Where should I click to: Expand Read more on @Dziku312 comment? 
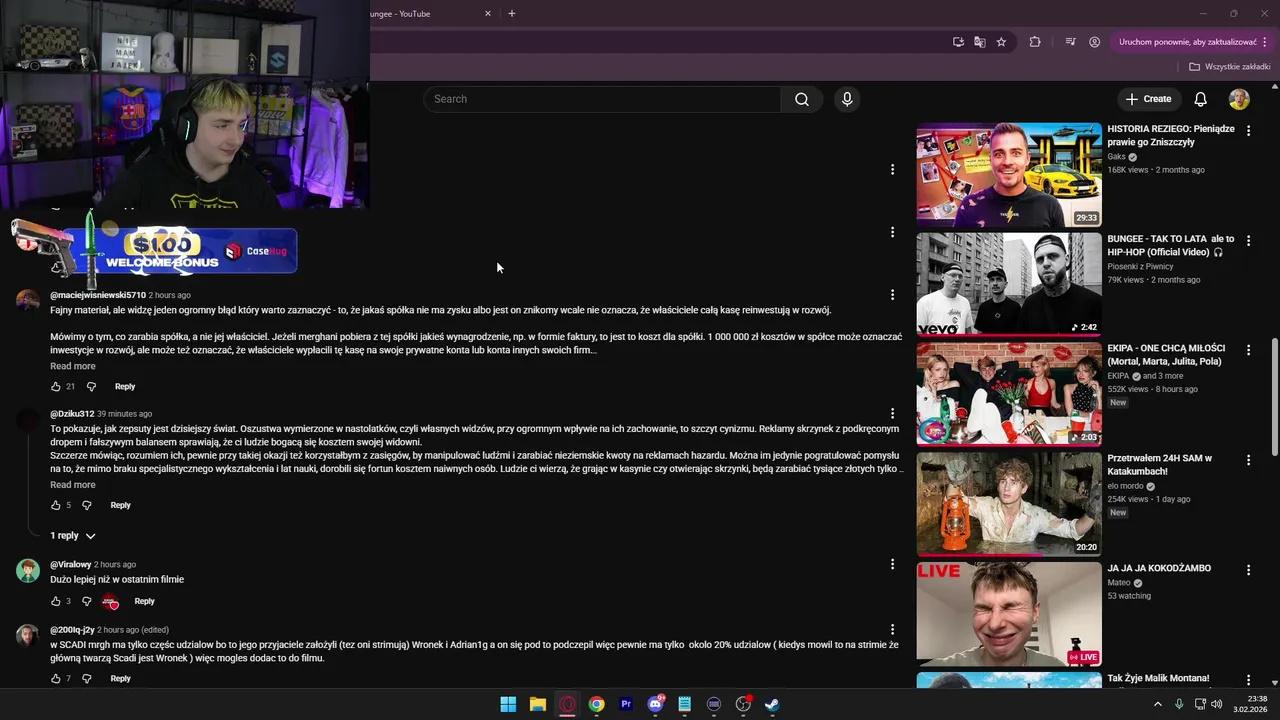[73, 485]
